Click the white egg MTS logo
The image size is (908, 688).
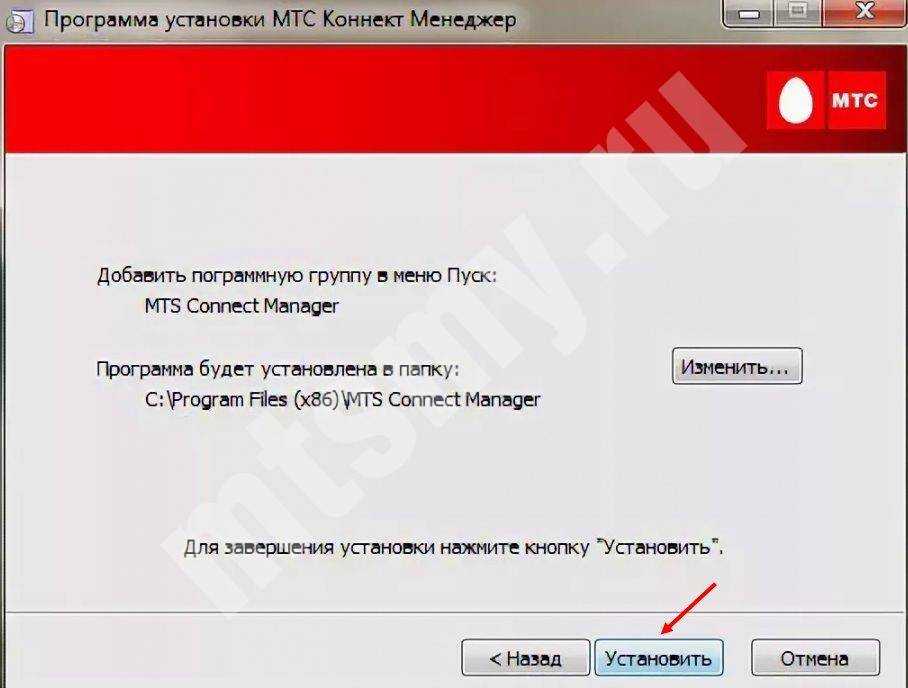pyautogui.click(x=795, y=100)
